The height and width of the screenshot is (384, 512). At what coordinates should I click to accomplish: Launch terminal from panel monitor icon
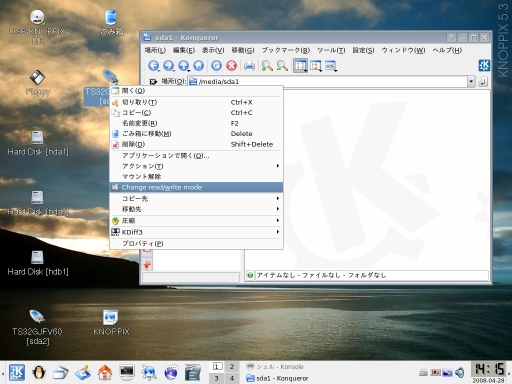(127, 372)
